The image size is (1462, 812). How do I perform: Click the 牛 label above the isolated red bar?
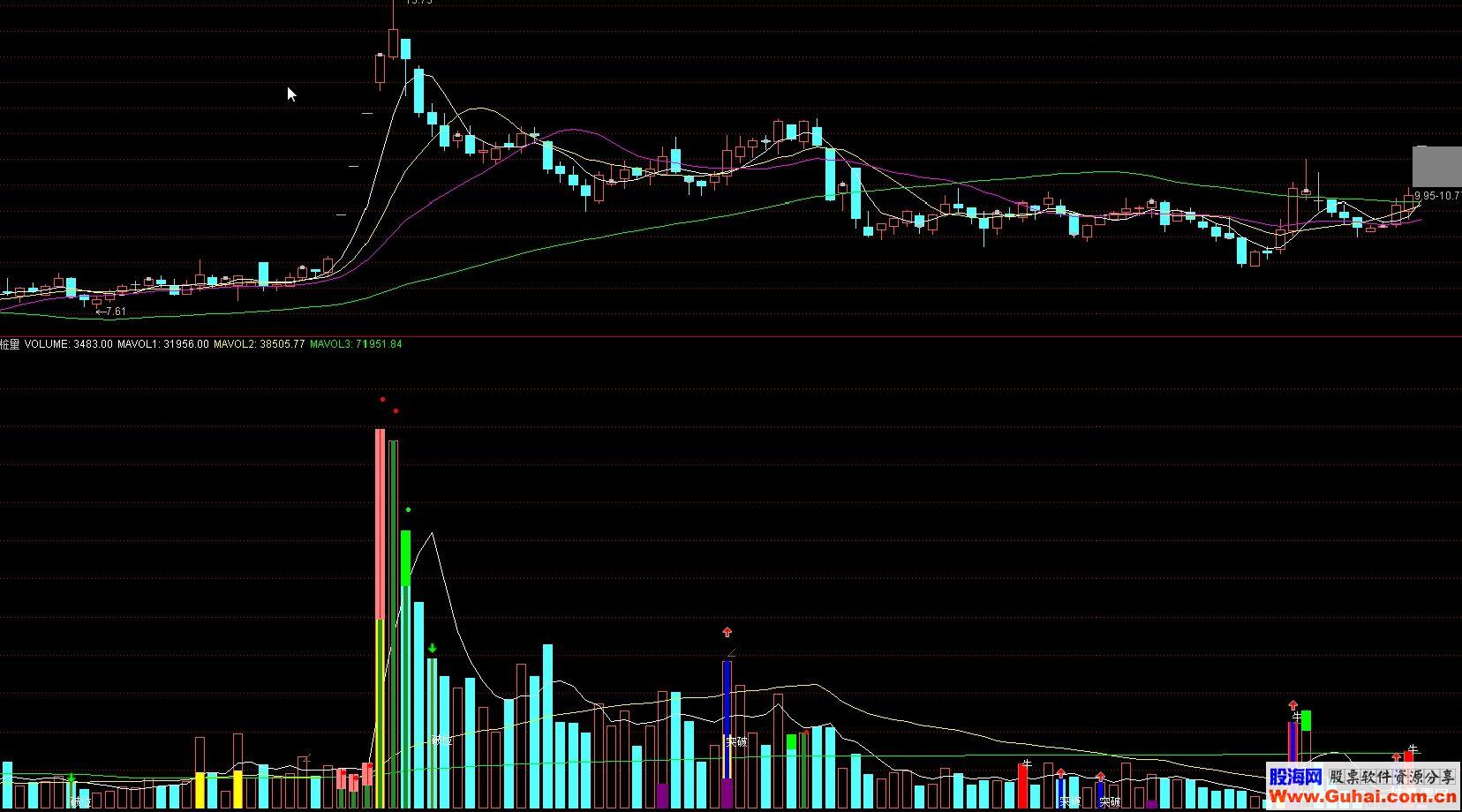click(1026, 763)
